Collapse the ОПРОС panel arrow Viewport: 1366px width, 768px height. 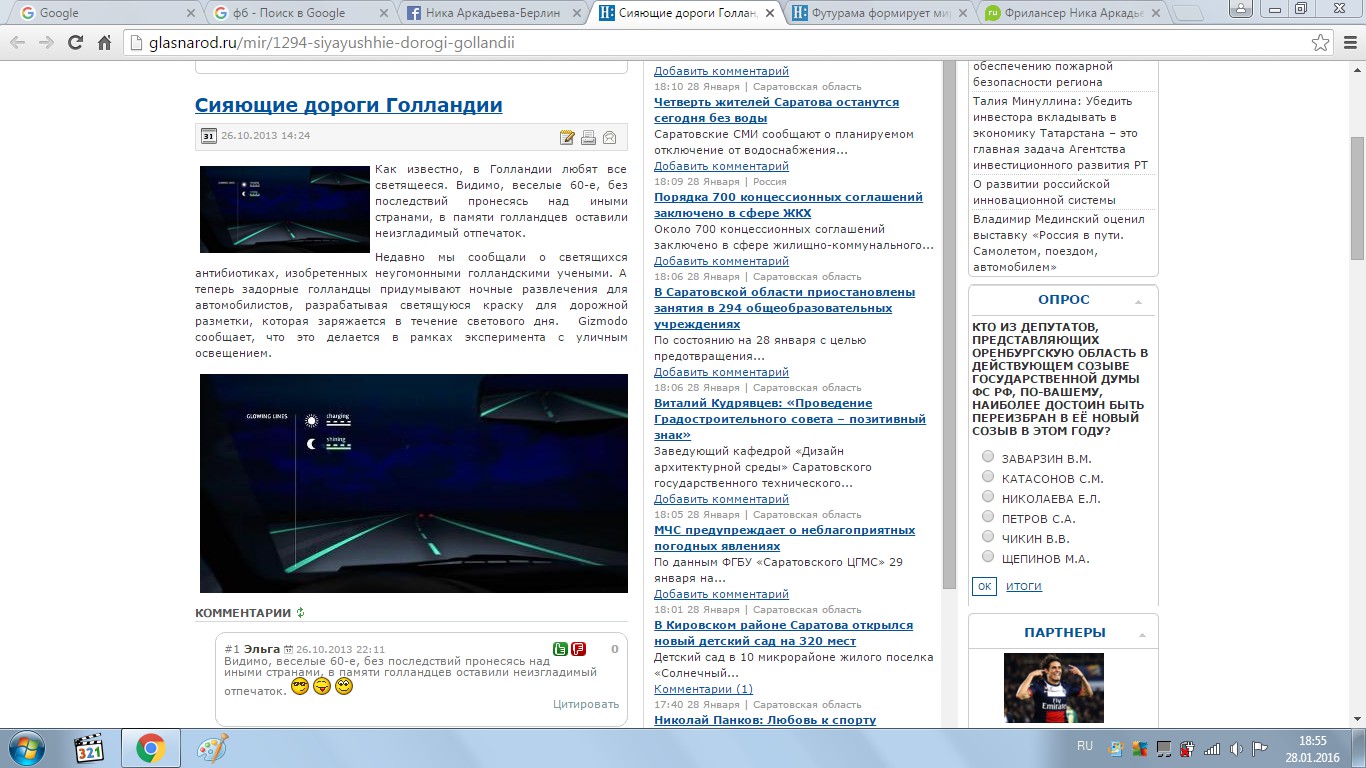[x=1138, y=301]
